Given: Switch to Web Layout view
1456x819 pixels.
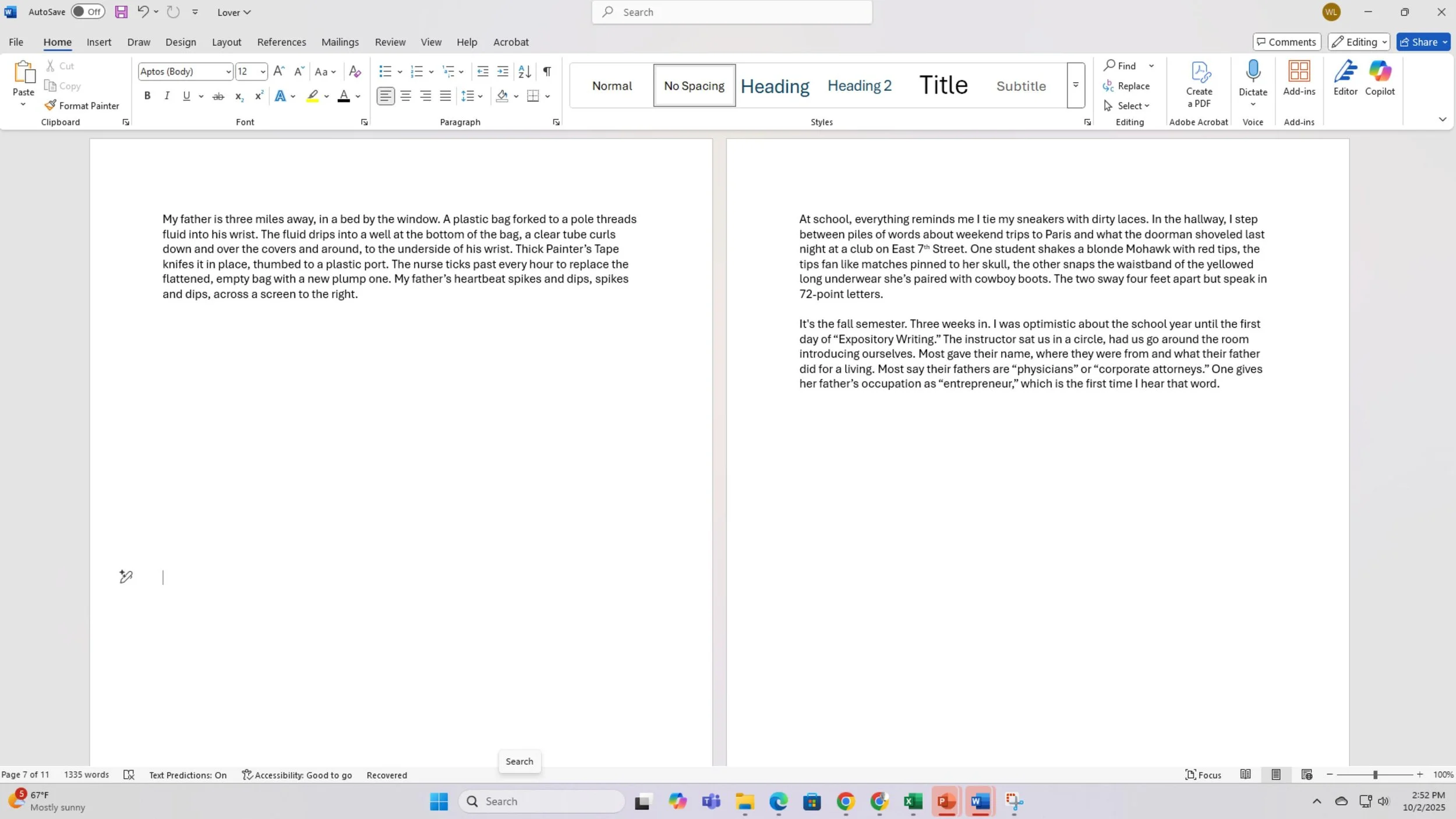Looking at the screenshot, I should 1307,775.
